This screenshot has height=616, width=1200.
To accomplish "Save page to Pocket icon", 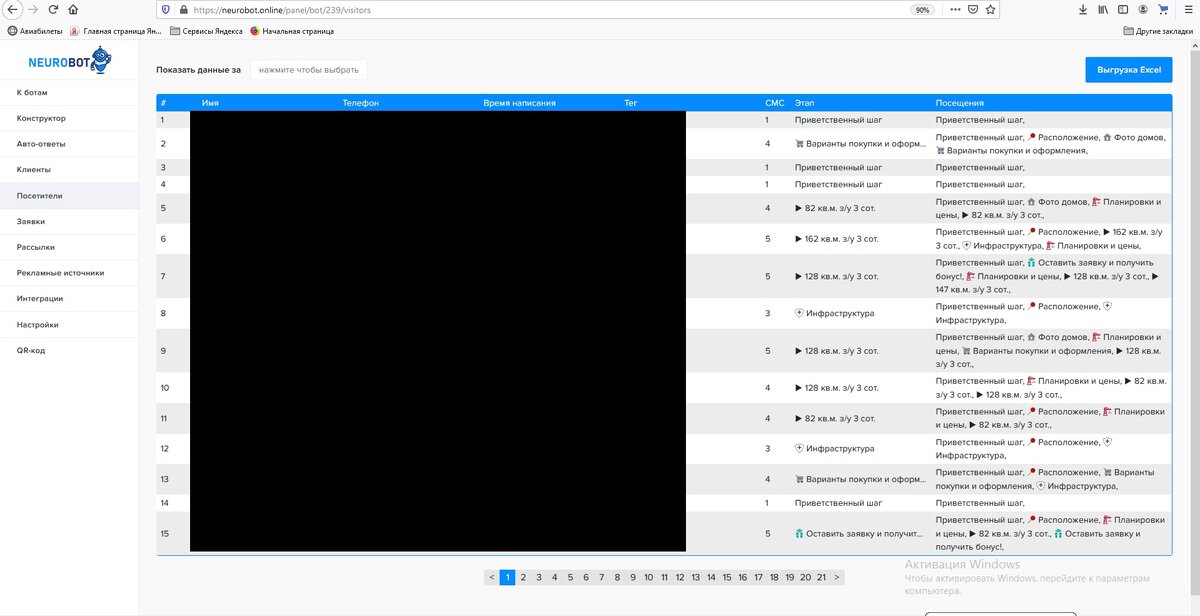I will [x=972, y=9].
